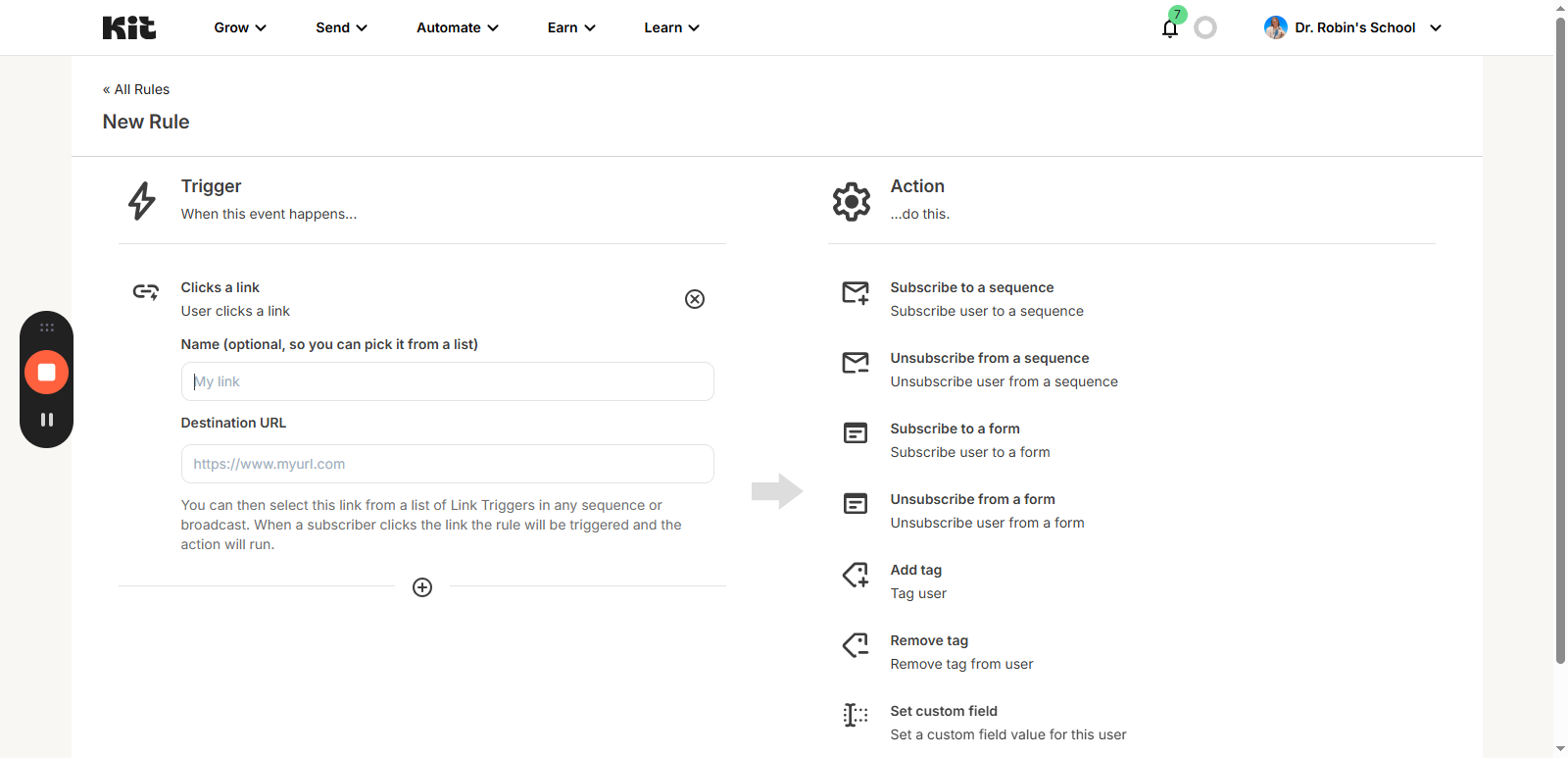Go back to All Rules
Image resolution: width=1568 pixels, height=758 pixels.
pos(136,89)
